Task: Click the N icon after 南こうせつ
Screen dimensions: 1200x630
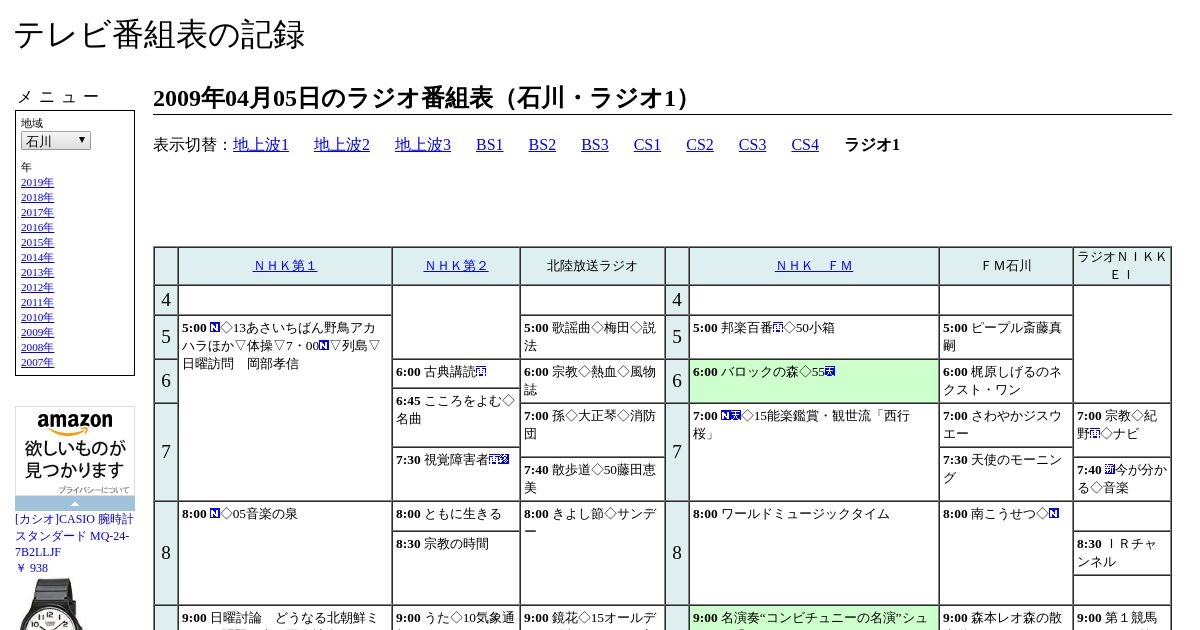Action: click(1054, 514)
